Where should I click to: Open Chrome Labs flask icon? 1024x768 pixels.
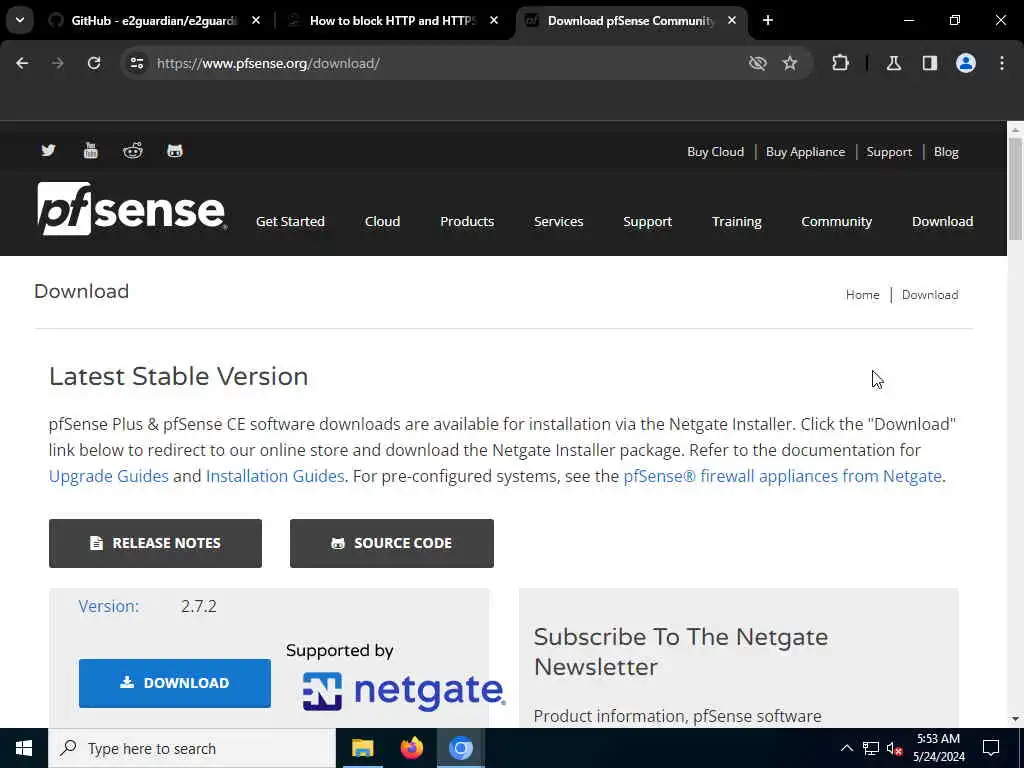893,63
